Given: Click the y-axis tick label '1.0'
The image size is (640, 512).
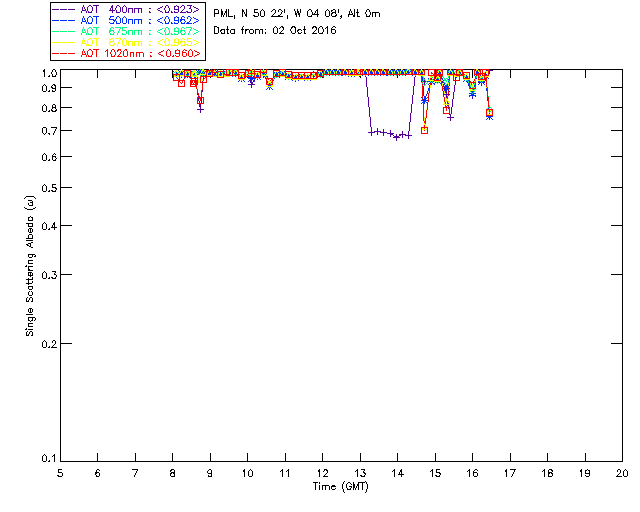Looking at the screenshot, I should point(49,73).
